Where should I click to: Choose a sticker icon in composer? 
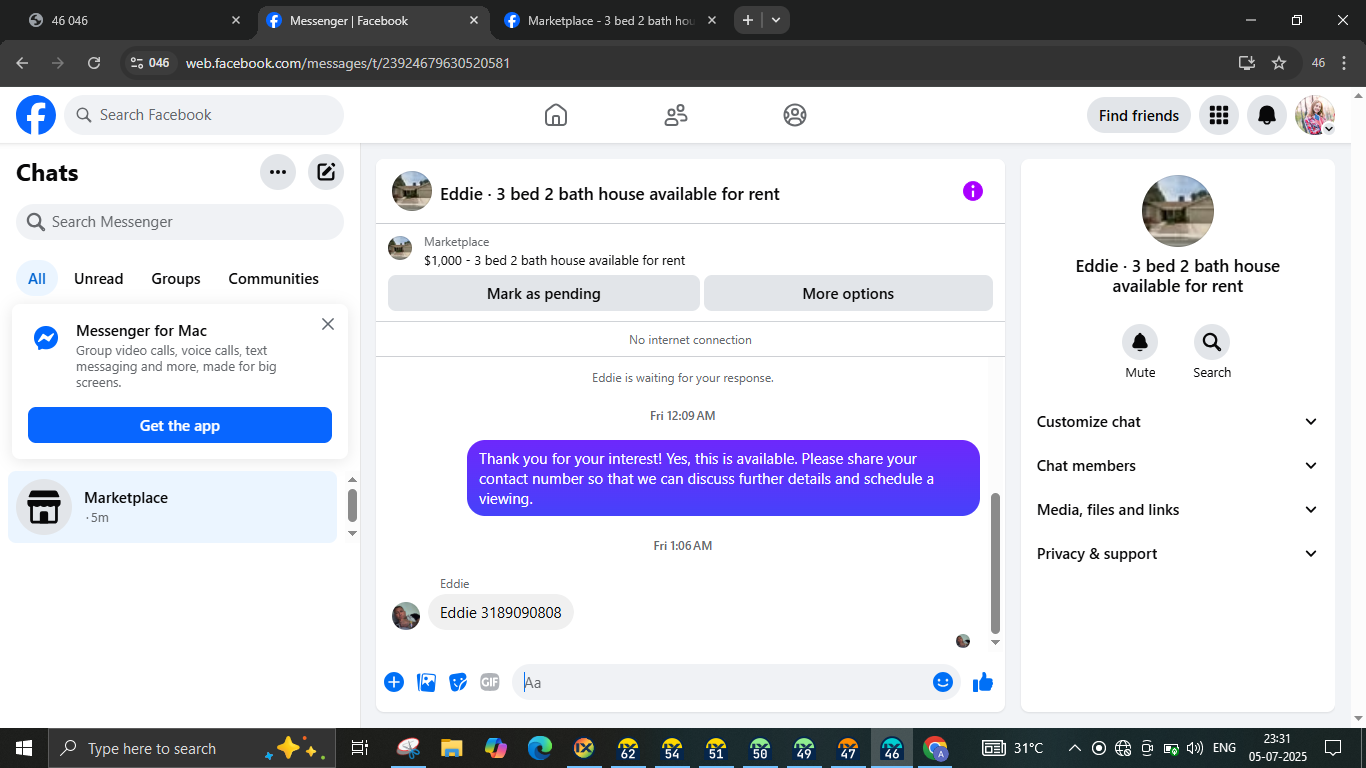coord(458,682)
